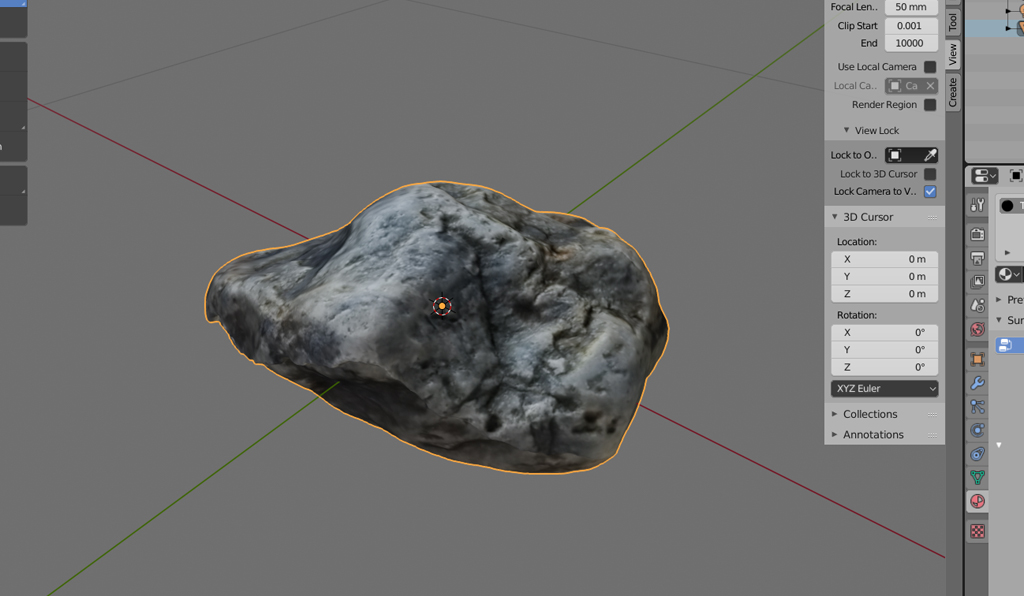Open the Modifiers wrench tab

(x=977, y=383)
